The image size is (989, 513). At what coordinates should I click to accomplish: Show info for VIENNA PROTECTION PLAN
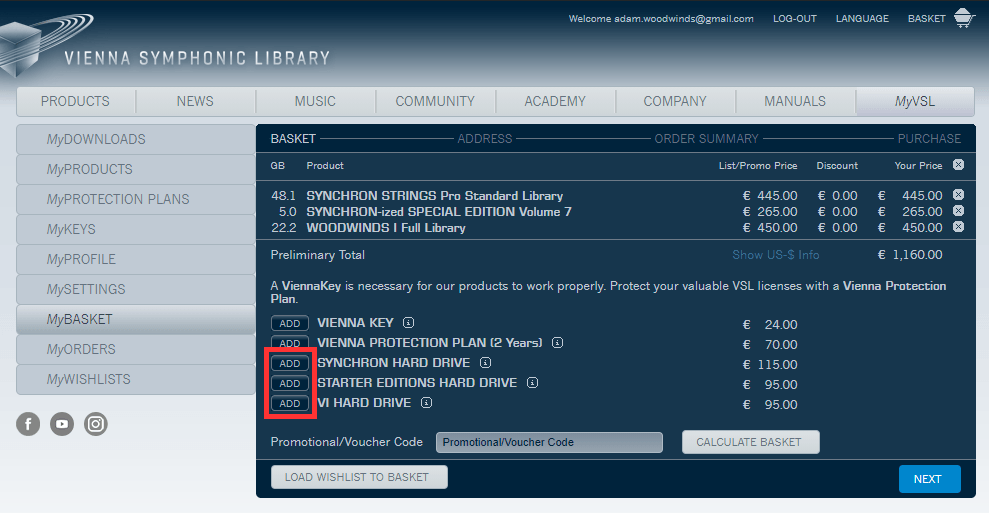pyautogui.click(x=558, y=343)
